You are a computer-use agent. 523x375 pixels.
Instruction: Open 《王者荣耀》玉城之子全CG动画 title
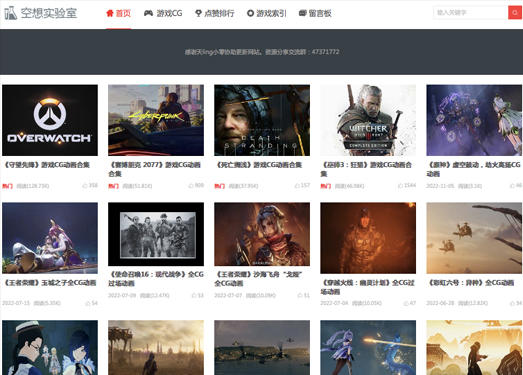coord(50,283)
